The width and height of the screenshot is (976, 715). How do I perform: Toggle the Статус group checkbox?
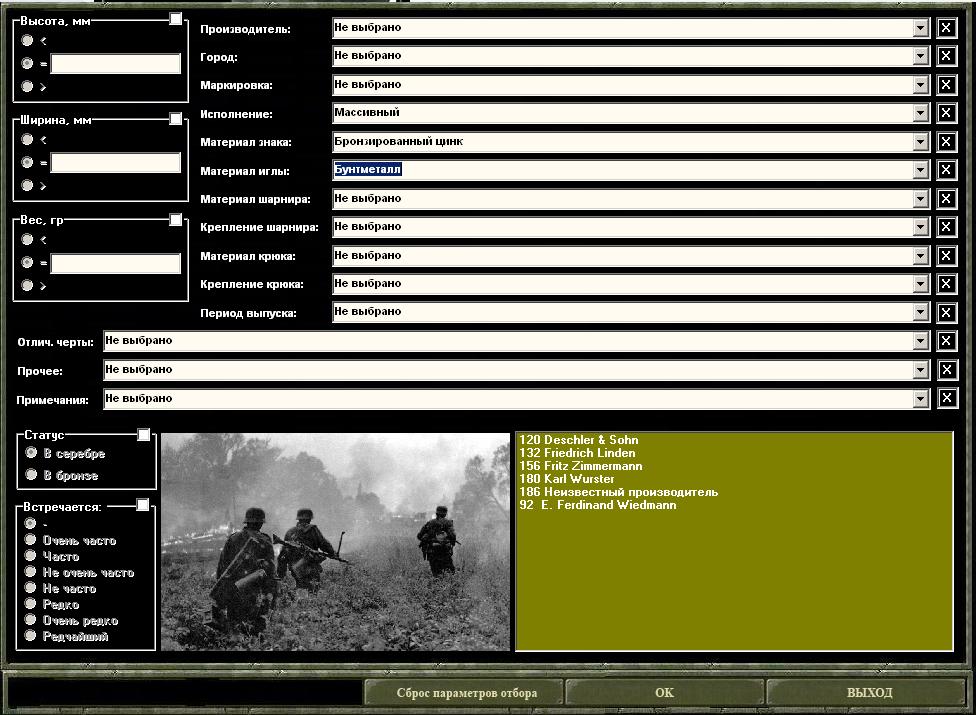coord(144,434)
